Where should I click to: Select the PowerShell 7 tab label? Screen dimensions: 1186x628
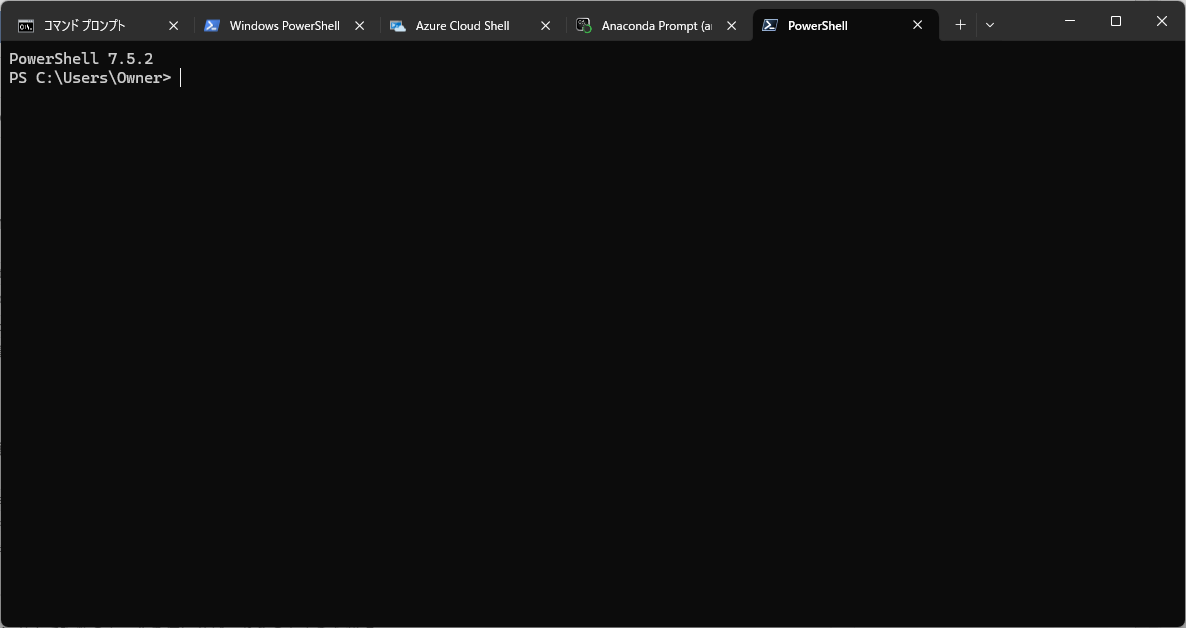click(x=818, y=26)
